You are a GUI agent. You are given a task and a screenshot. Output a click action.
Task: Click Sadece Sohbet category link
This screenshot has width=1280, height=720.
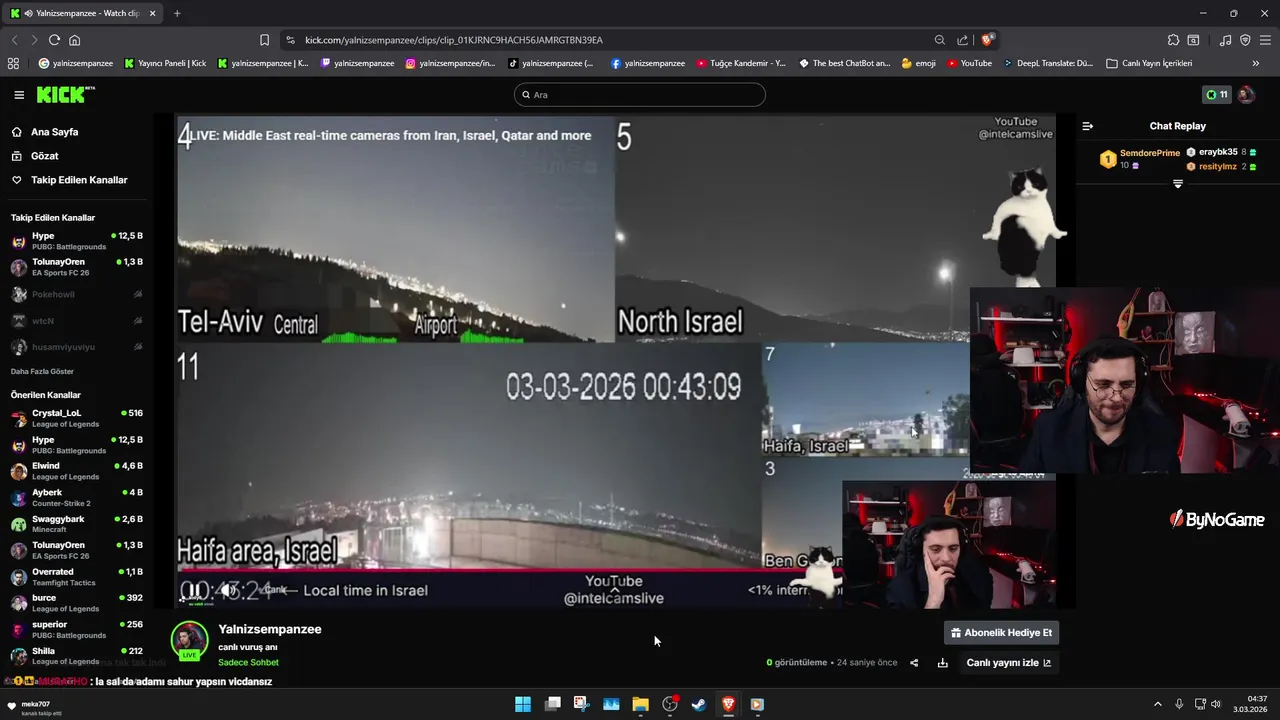(x=248, y=662)
